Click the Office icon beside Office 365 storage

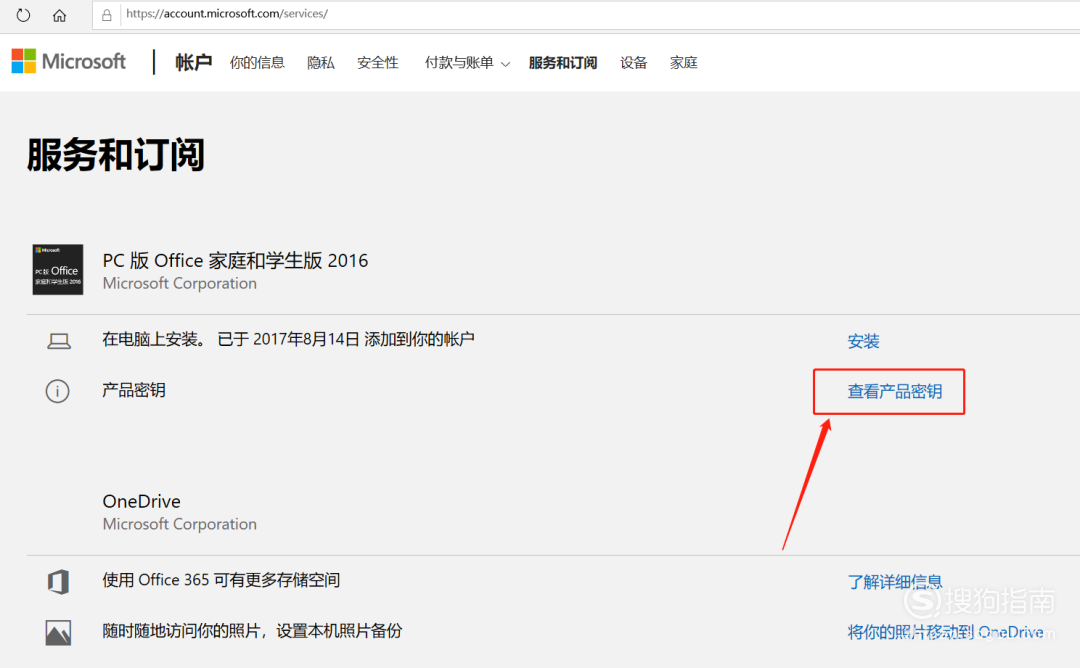tap(59, 581)
